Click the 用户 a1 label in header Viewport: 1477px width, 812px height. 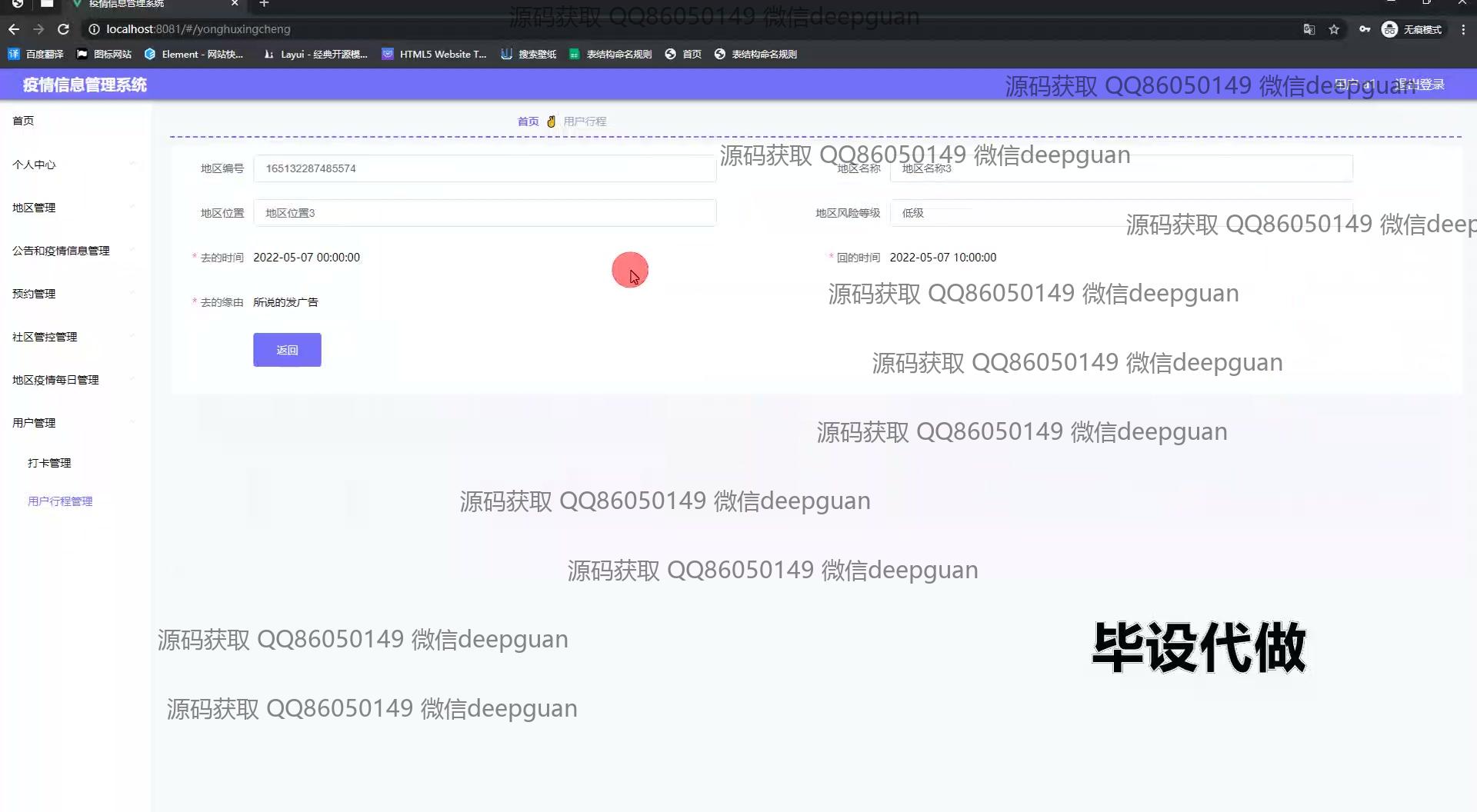coord(1354,85)
